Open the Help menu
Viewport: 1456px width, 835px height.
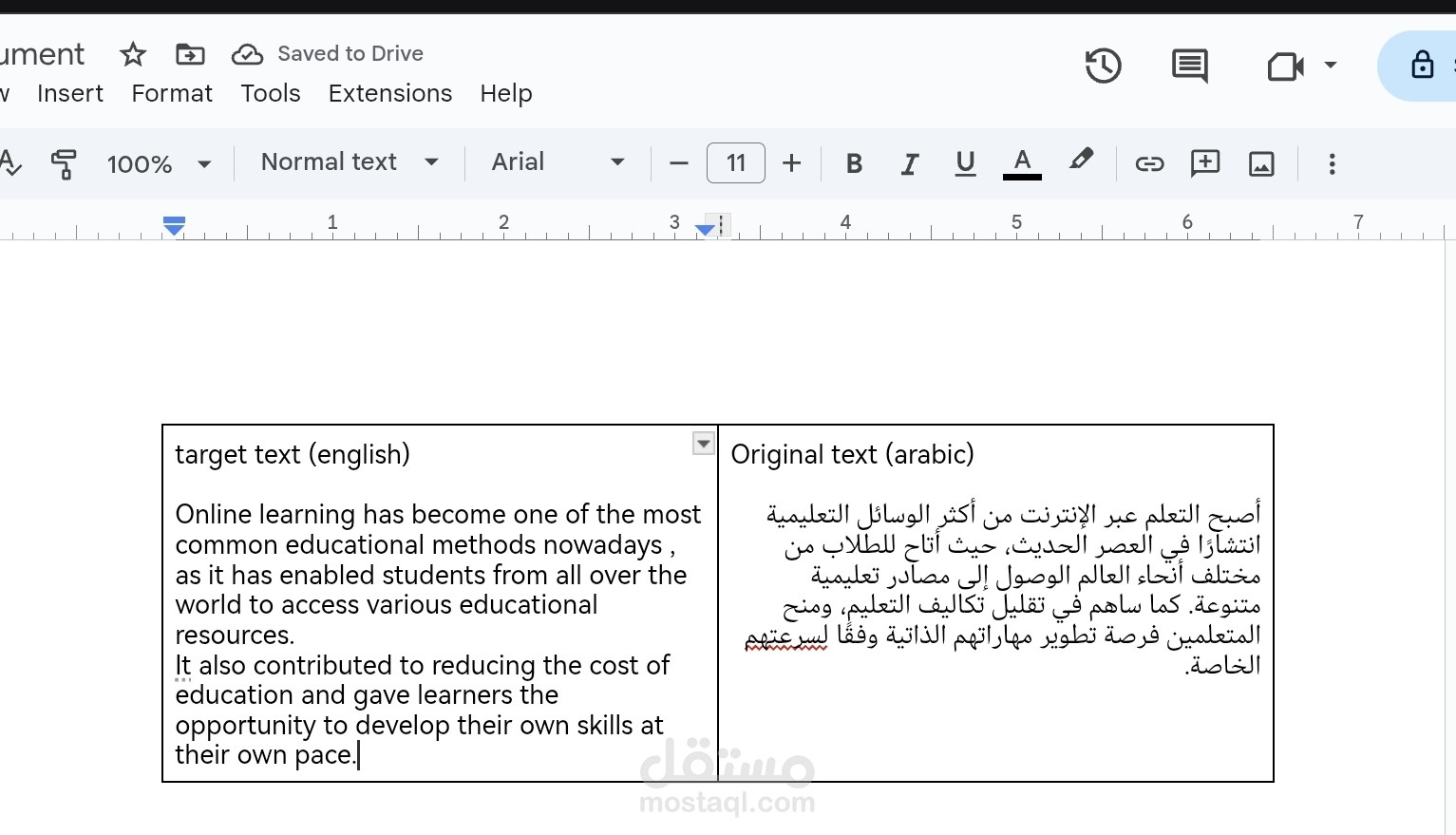(505, 93)
